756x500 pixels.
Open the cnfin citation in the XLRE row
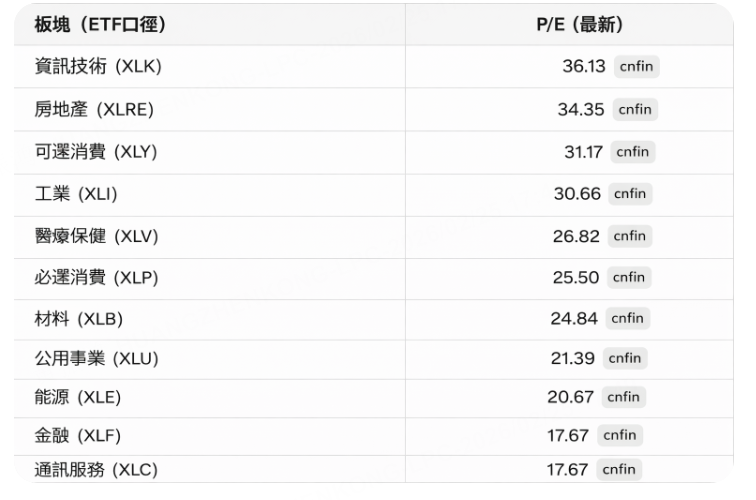[x=634, y=109]
